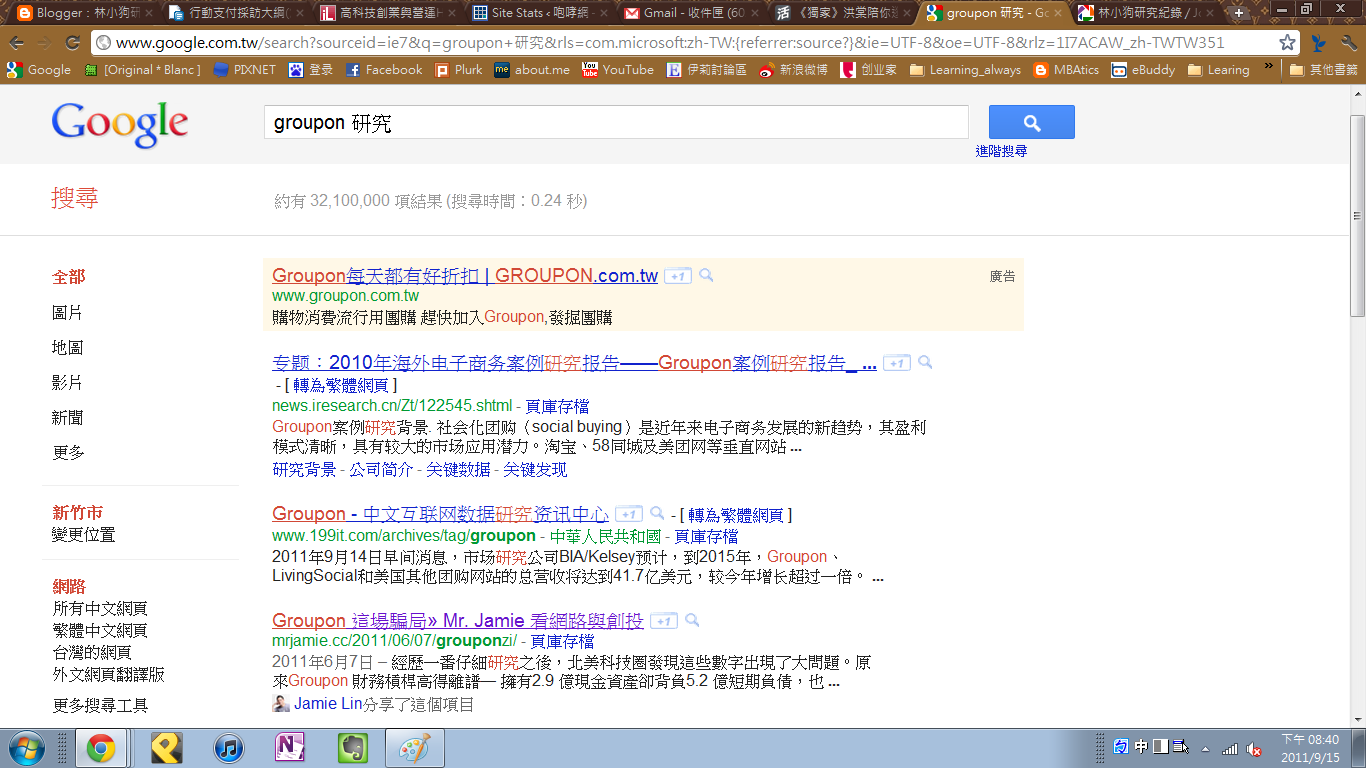The height and width of the screenshot is (768, 1366).
Task: Open the Groupon 這場騙局 Mr. Jamie result
Action: (458, 621)
